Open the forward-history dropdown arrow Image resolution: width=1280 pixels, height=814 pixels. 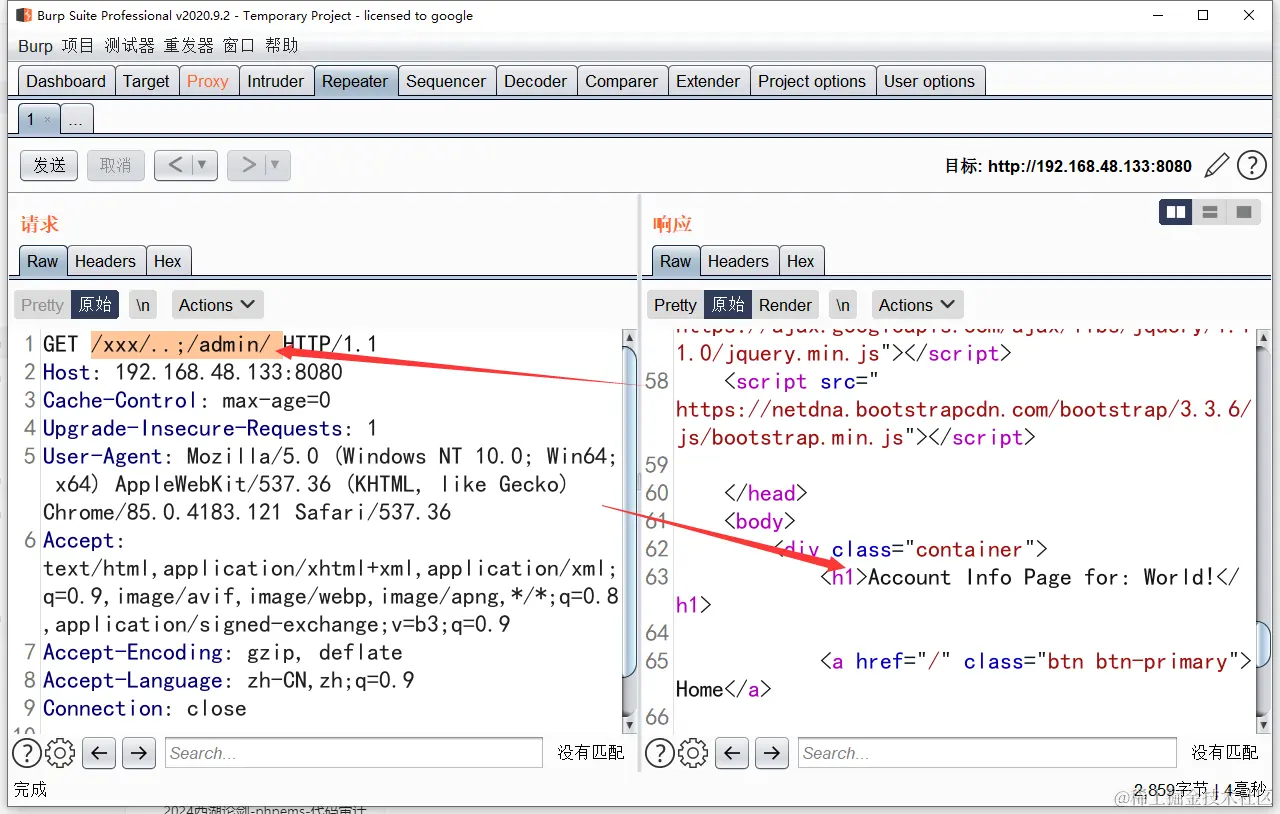[276, 165]
